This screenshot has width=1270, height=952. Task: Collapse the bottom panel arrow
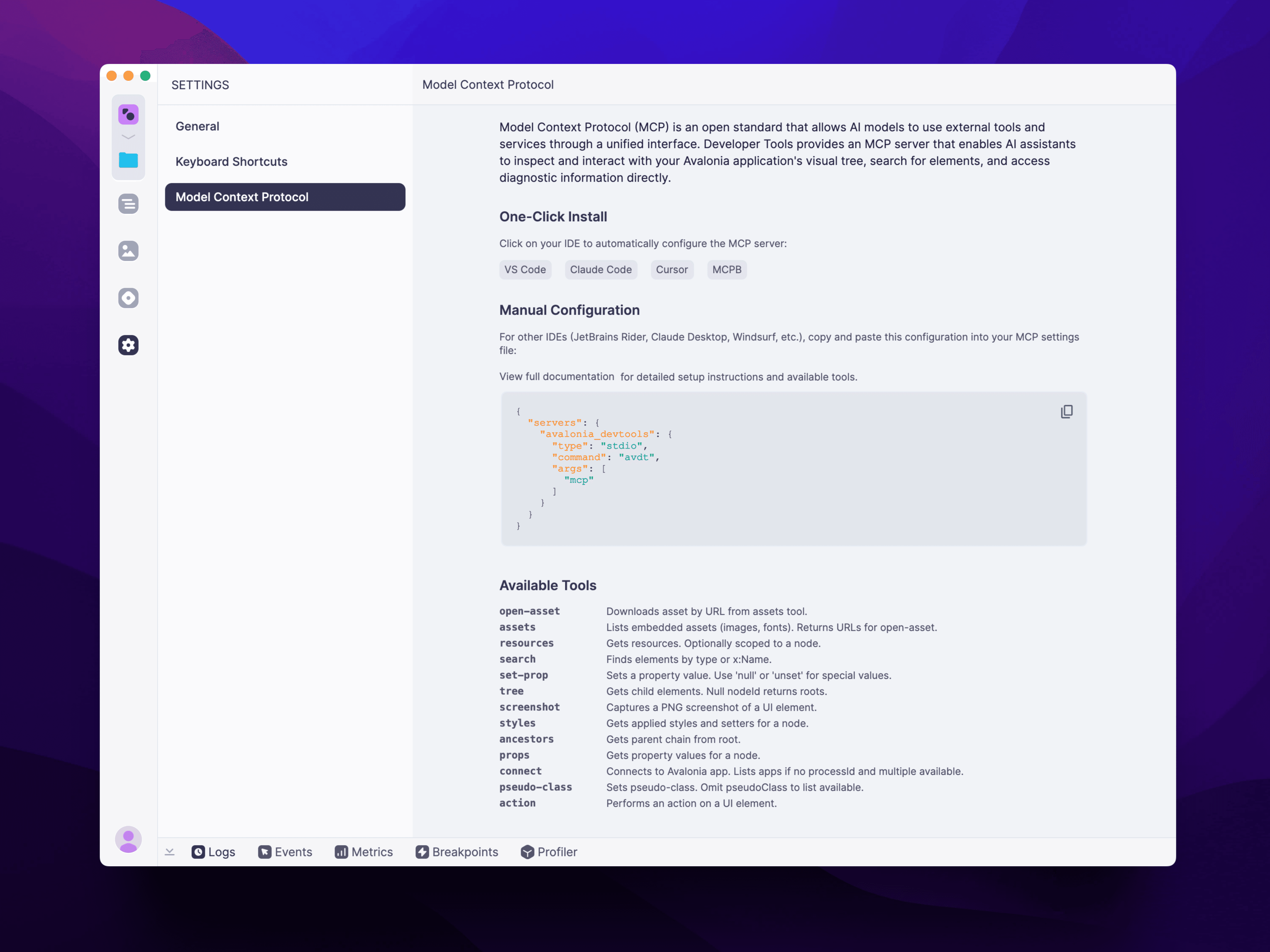tap(169, 852)
